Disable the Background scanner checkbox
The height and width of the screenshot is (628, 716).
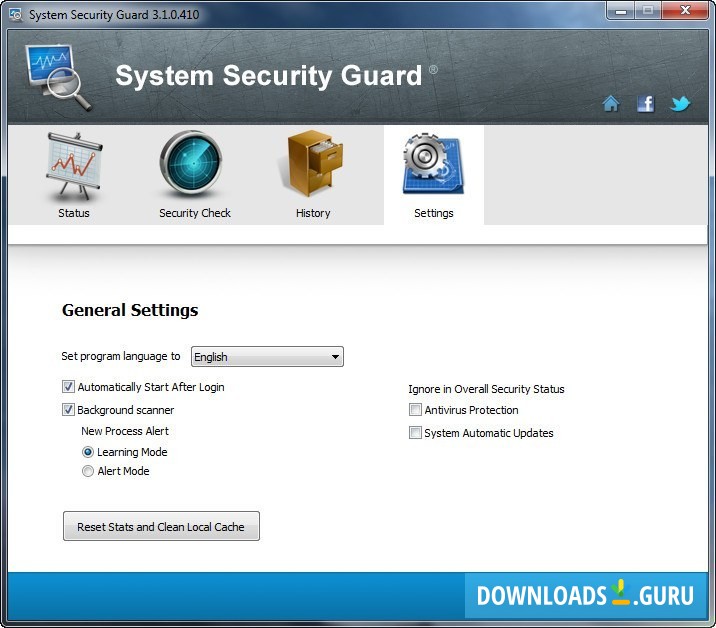click(x=68, y=410)
